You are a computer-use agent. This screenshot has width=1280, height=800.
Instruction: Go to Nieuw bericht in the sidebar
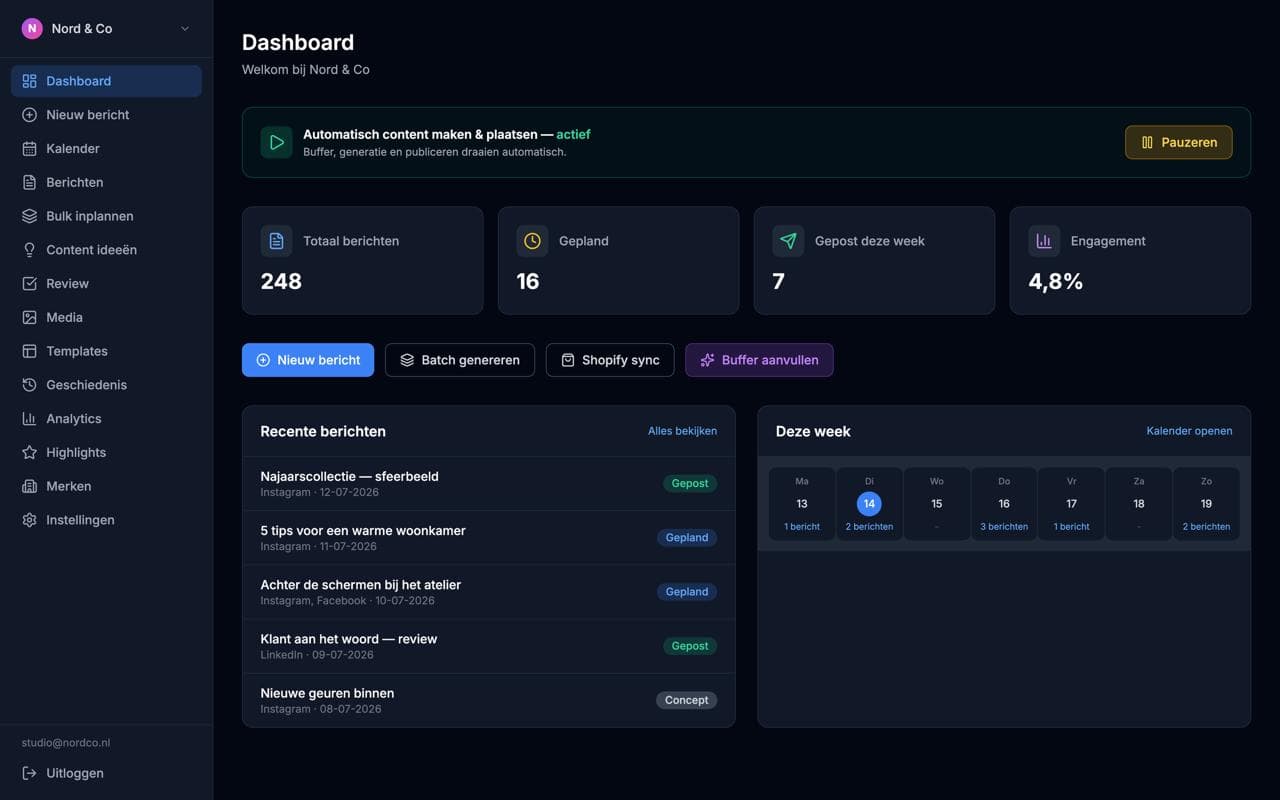(x=106, y=115)
